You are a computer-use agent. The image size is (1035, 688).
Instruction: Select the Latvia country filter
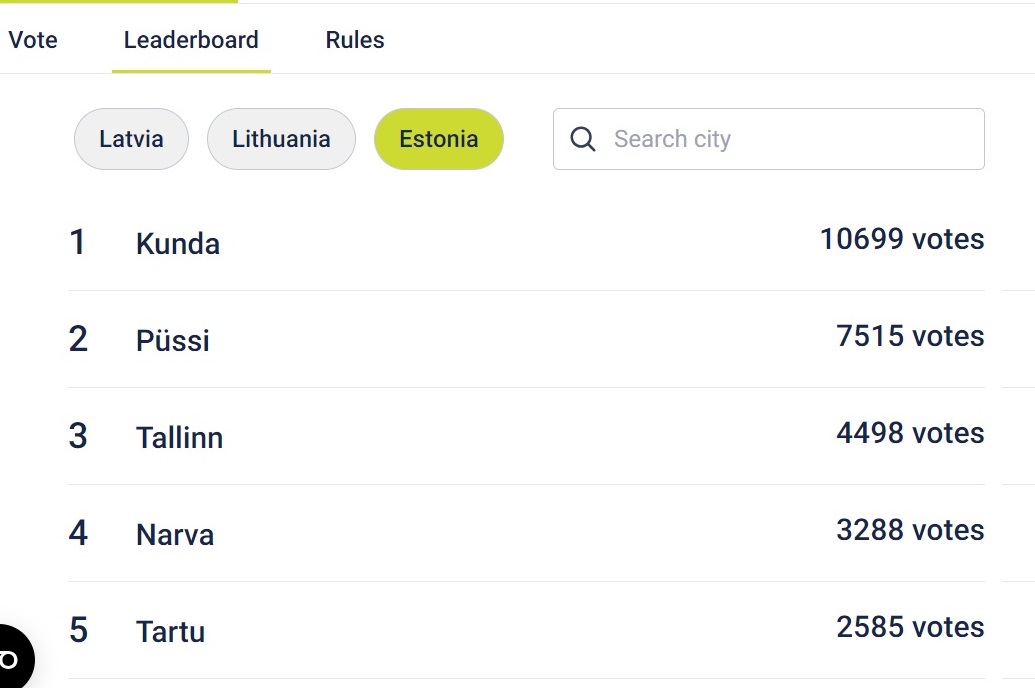pyautogui.click(x=131, y=139)
